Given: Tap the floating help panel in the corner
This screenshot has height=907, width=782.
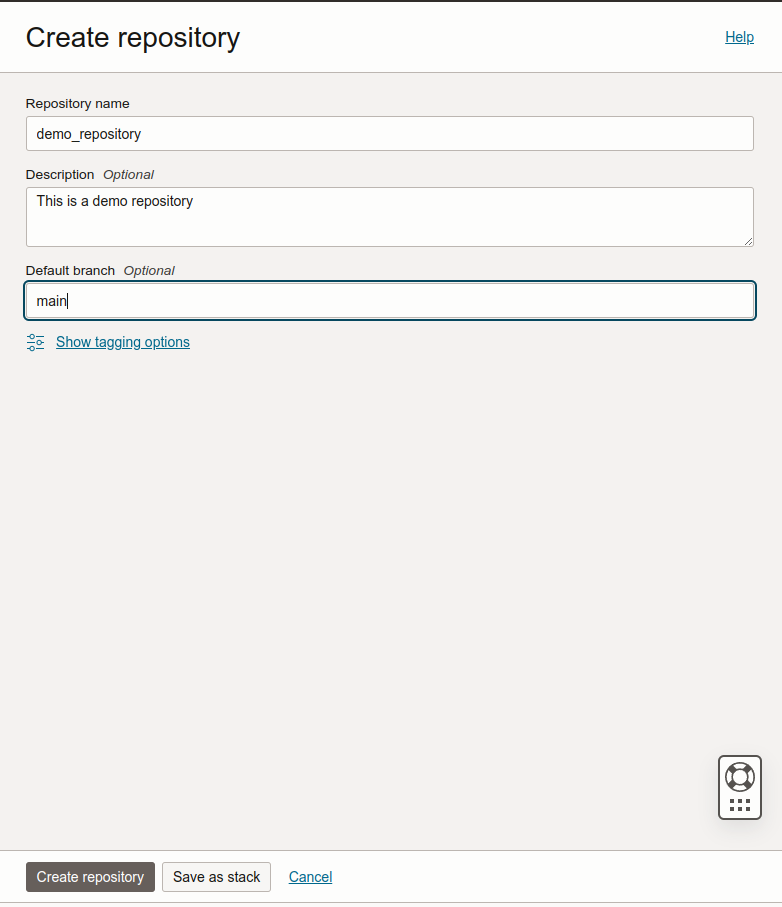Looking at the screenshot, I should coord(739,787).
